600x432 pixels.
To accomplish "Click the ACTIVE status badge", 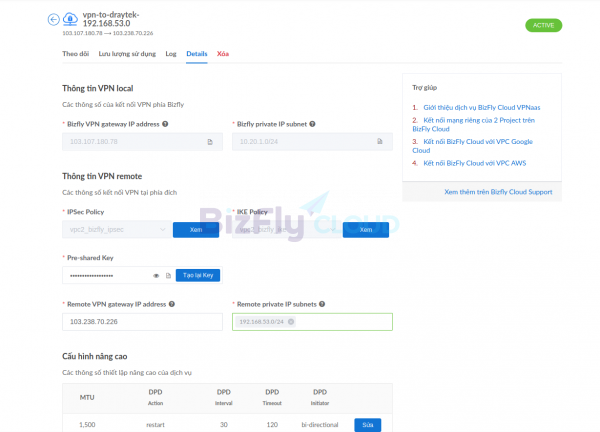I will pyautogui.click(x=543, y=25).
